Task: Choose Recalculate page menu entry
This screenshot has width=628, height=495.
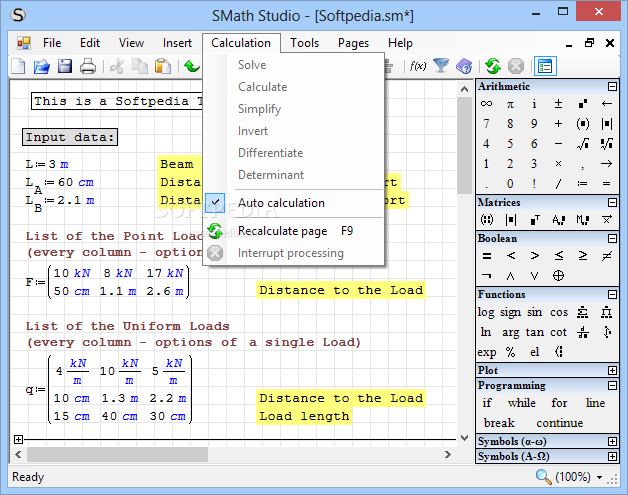Action: click(x=294, y=231)
